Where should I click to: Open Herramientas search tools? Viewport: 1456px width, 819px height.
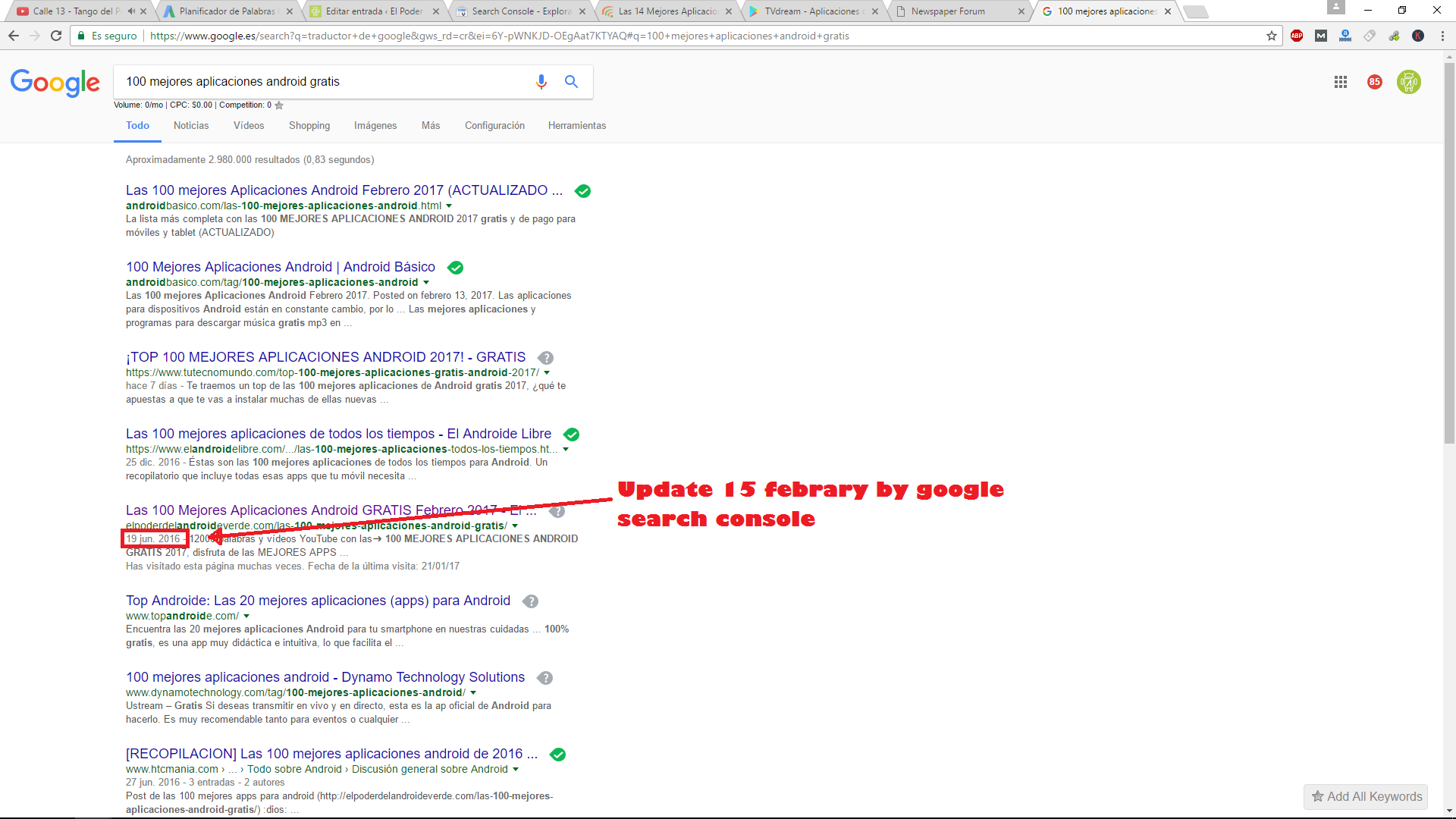coord(577,126)
